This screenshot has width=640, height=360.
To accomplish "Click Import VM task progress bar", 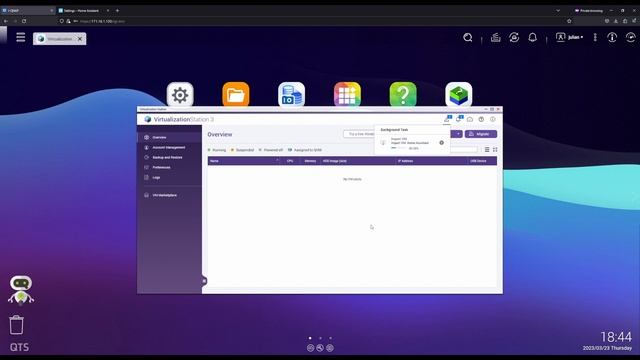I will [x=398, y=148].
